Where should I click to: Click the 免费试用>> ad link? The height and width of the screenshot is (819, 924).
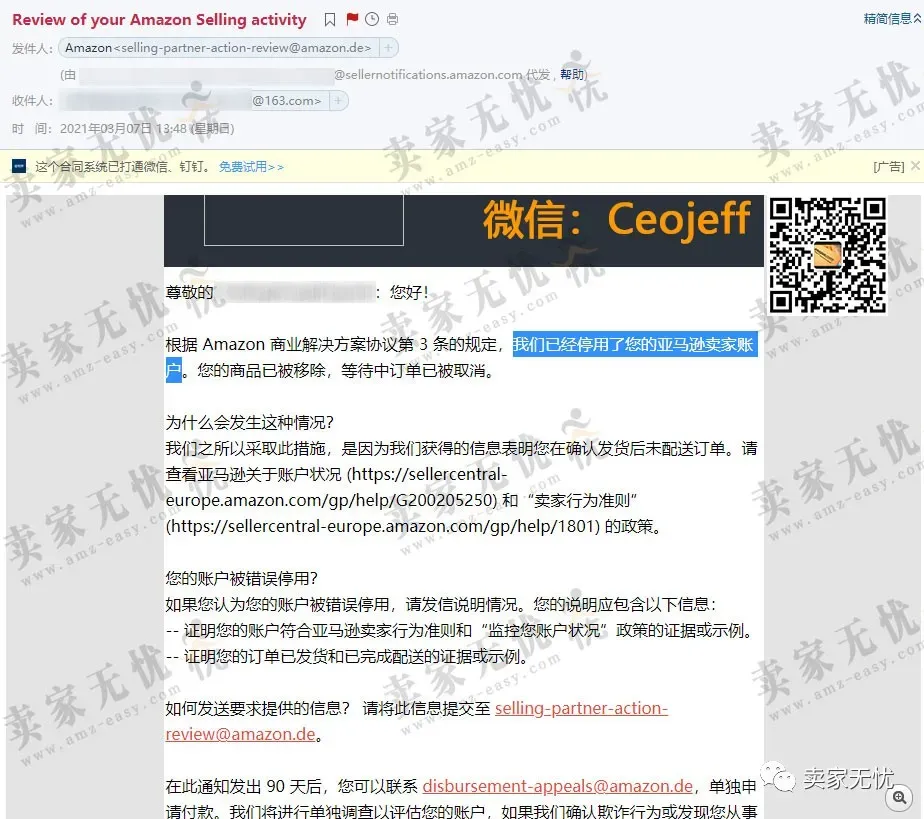pos(251,167)
